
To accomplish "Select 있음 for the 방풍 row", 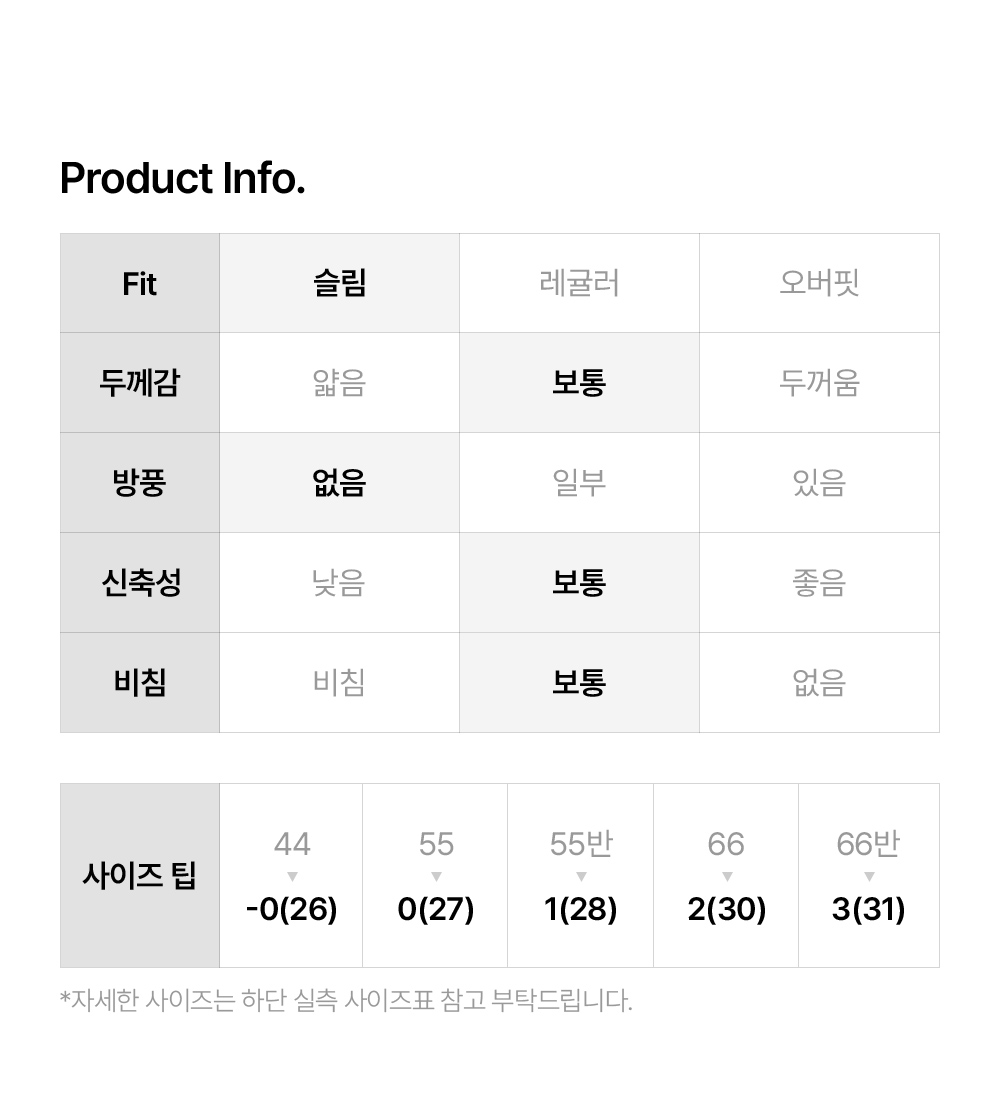I will [x=819, y=483].
